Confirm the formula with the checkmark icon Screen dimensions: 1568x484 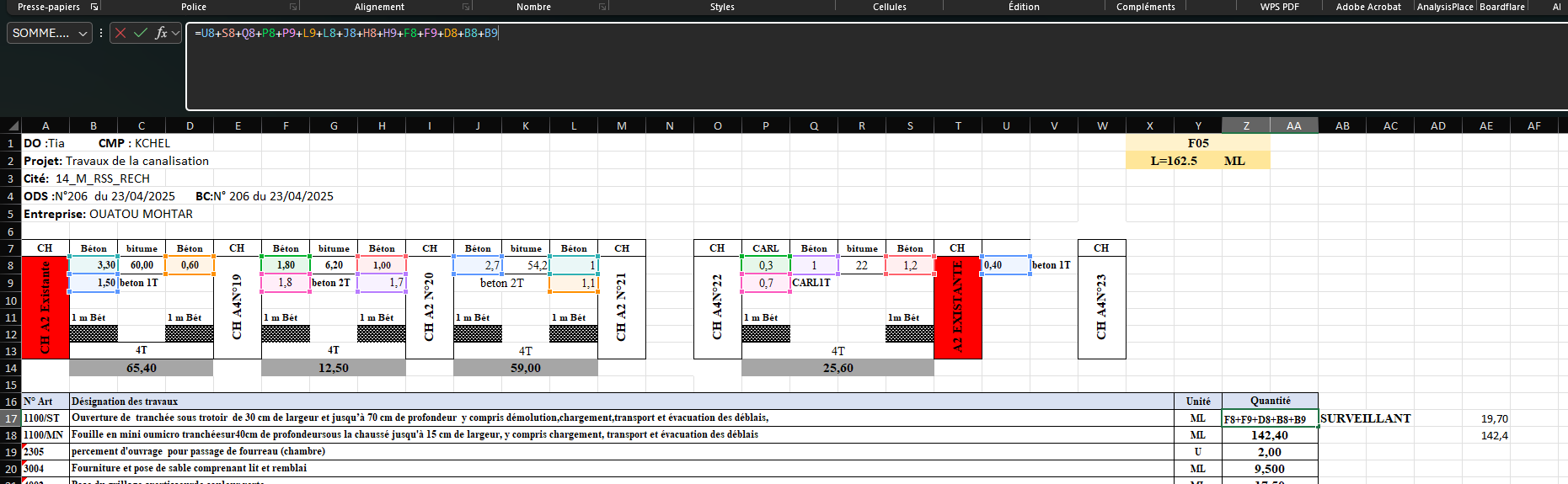coord(140,34)
